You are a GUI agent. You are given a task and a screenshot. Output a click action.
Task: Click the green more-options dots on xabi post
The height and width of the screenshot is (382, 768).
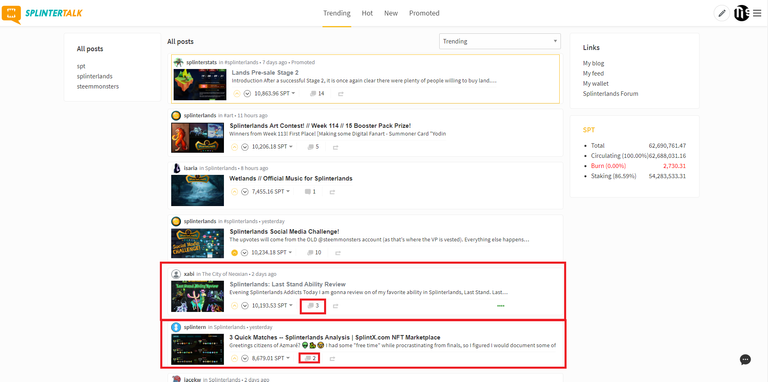pos(501,306)
